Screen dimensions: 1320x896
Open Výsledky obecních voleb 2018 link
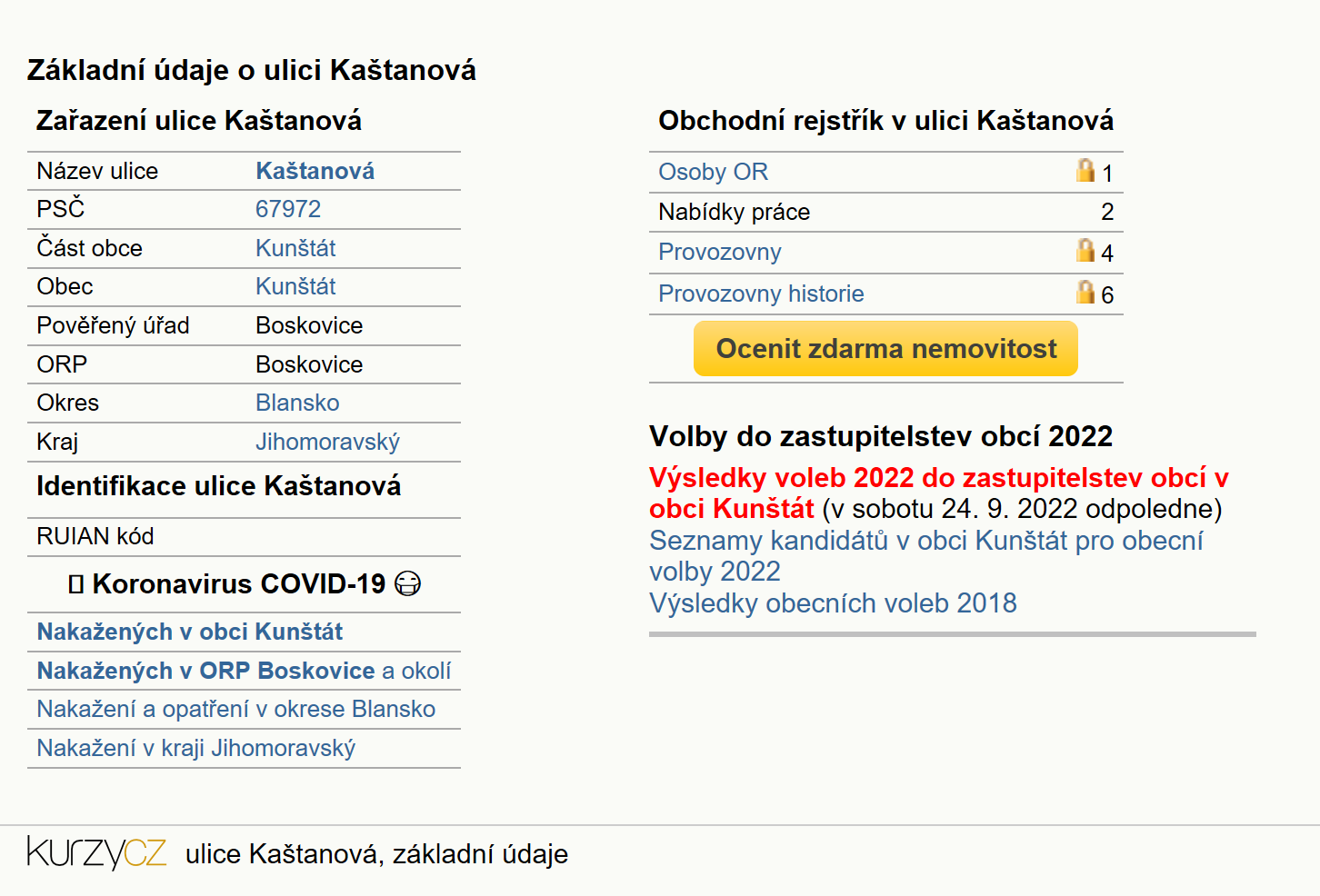[833, 603]
